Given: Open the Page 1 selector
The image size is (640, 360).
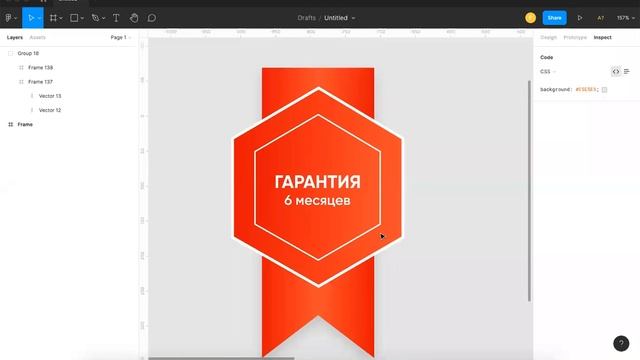Looking at the screenshot, I should pos(121,38).
